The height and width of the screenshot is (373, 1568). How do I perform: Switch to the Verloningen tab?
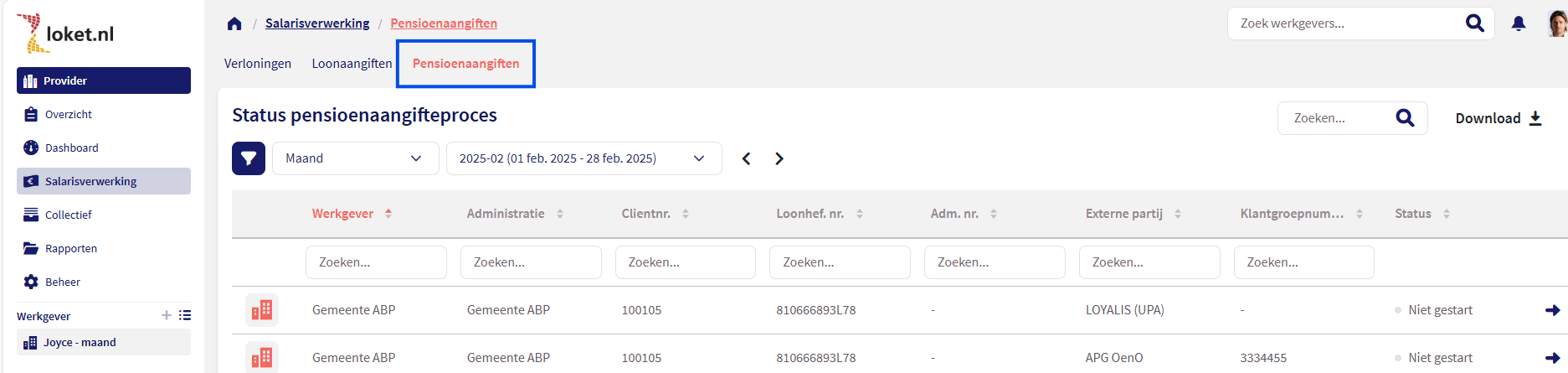tap(258, 64)
